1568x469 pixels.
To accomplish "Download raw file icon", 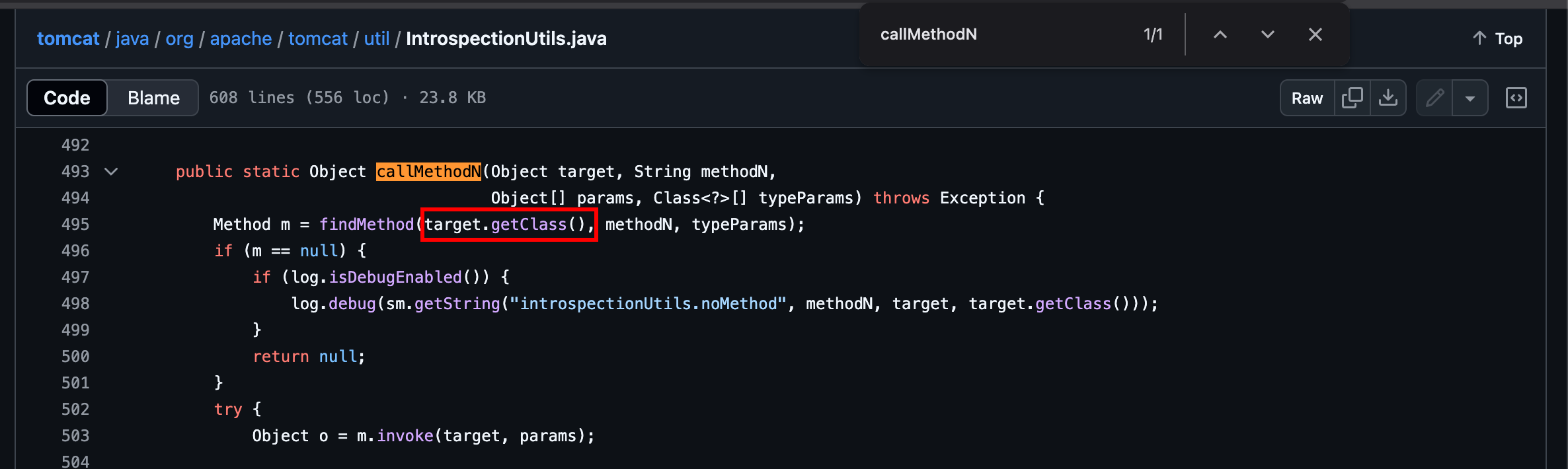I will (1388, 98).
